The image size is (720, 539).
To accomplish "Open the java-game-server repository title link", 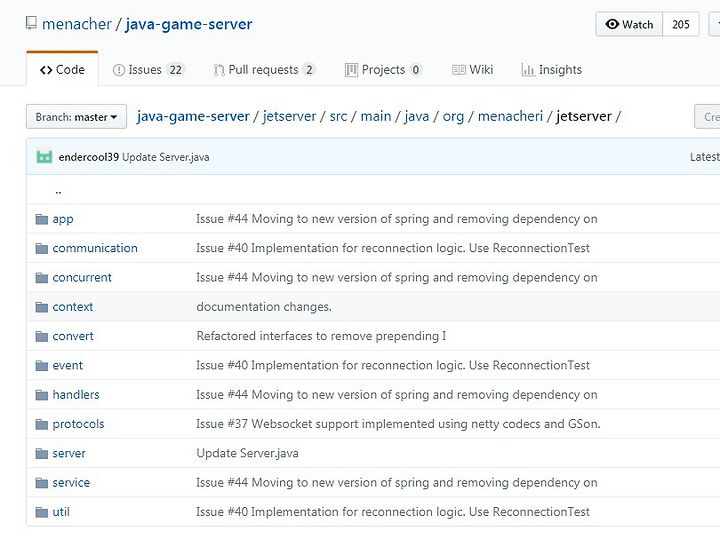I will [x=189, y=24].
